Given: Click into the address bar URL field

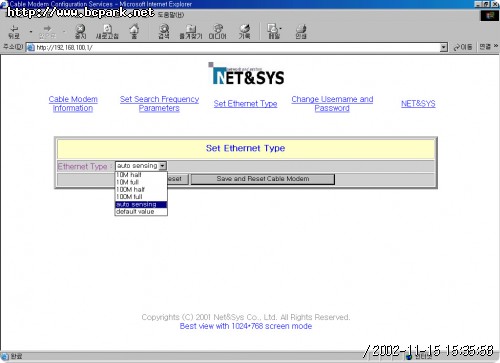Looking at the screenshot, I should pyautogui.click(x=237, y=48).
